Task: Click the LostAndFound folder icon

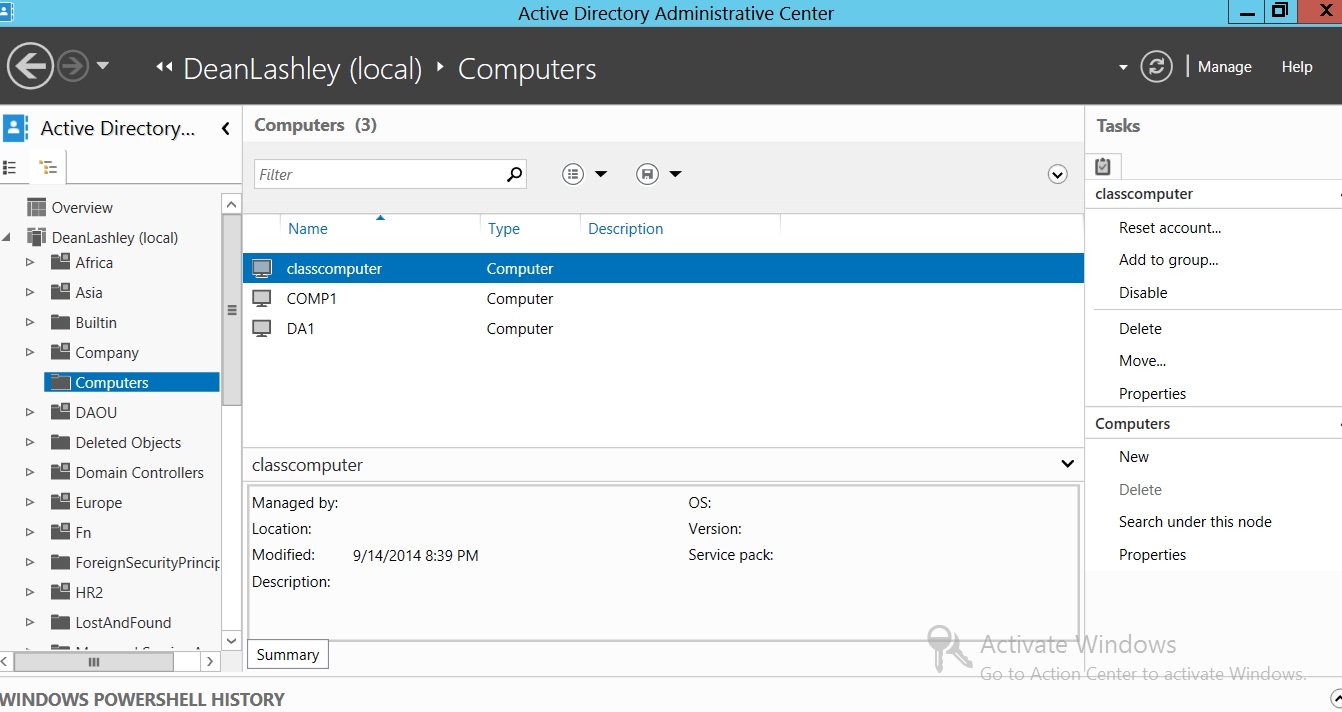Action: (60, 622)
